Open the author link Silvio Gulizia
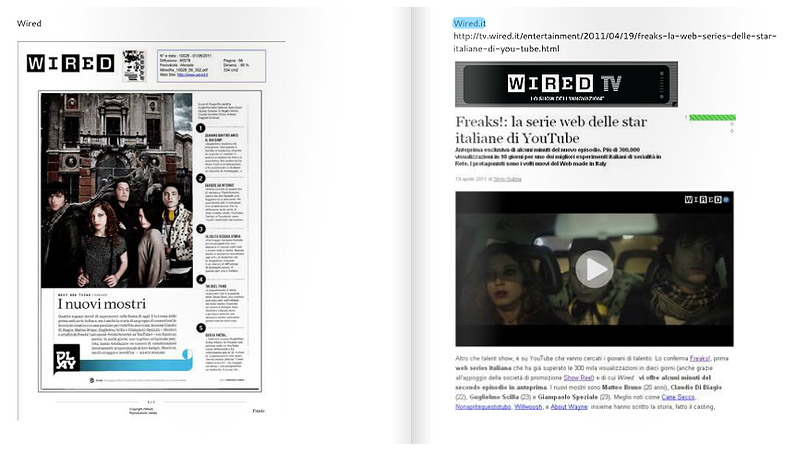801x452 pixels. (x=507, y=179)
